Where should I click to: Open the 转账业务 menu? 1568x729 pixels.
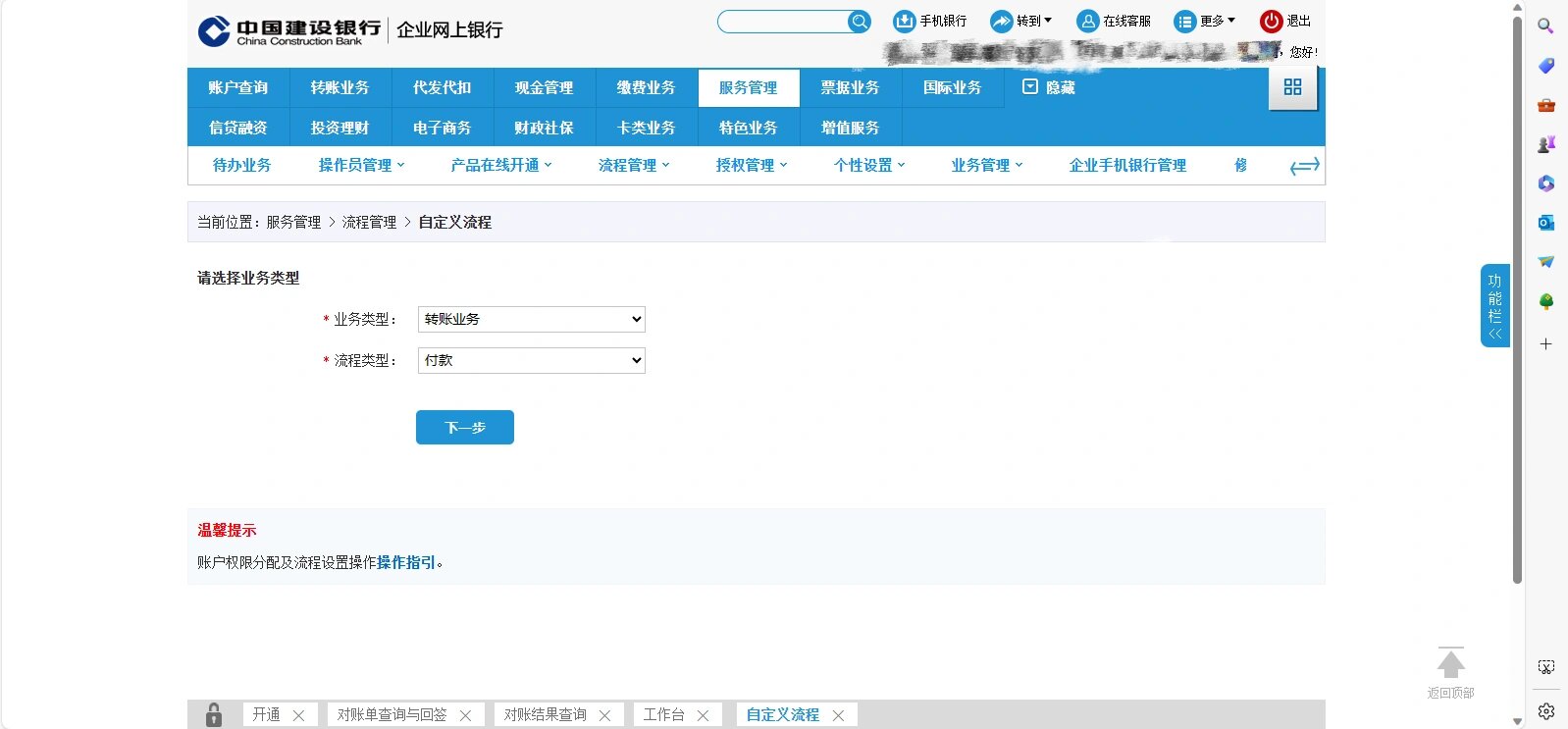pos(340,87)
